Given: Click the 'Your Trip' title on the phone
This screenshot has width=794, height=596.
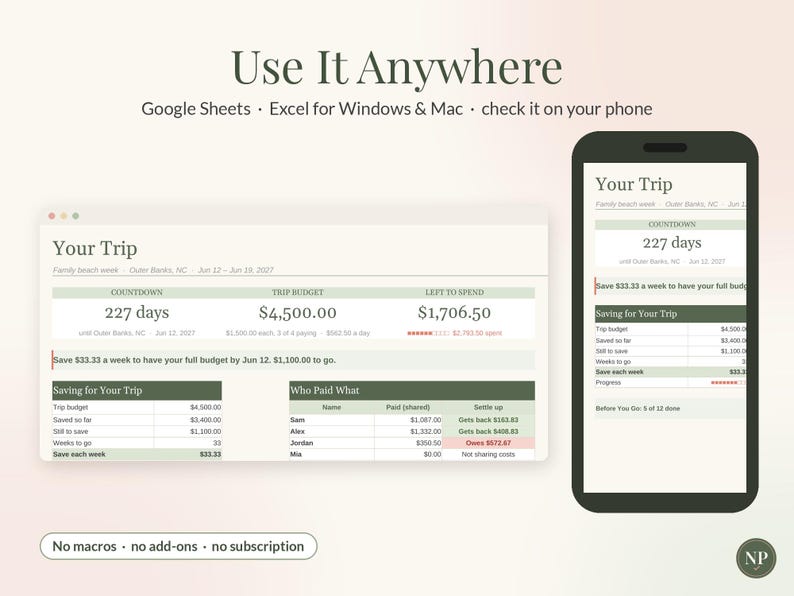Looking at the screenshot, I should click(634, 184).
